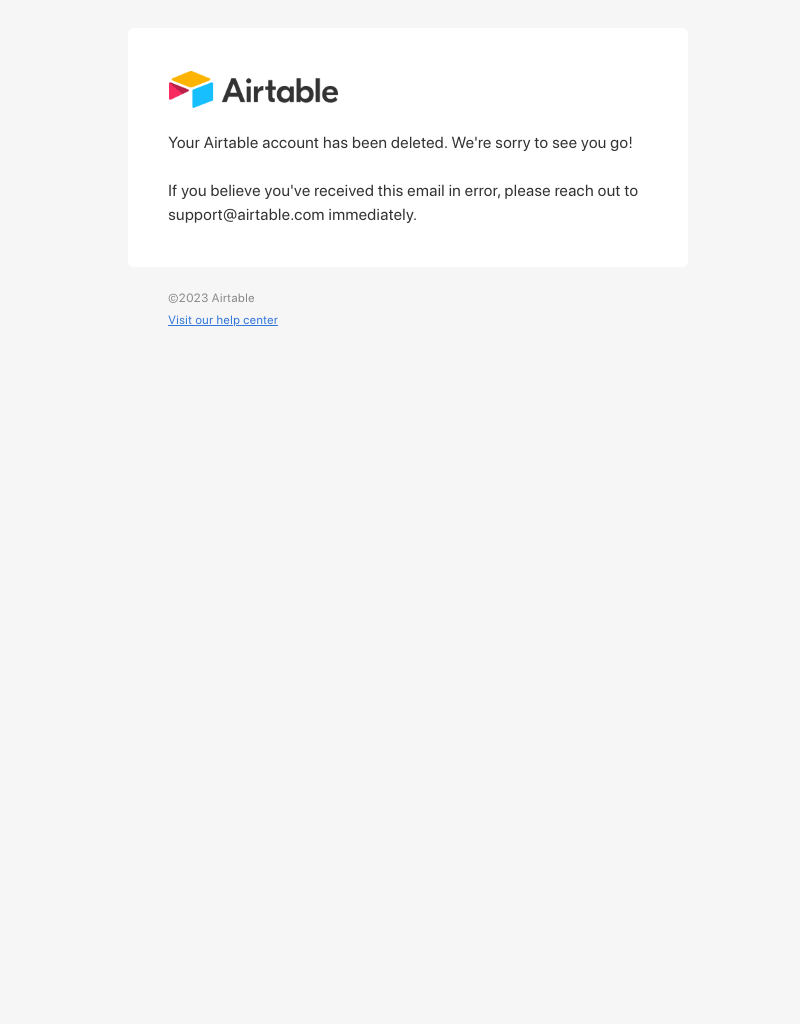Click the words 'help center' in the footer link
Viewport: 800px width, 1024px height.
point(247,320)
